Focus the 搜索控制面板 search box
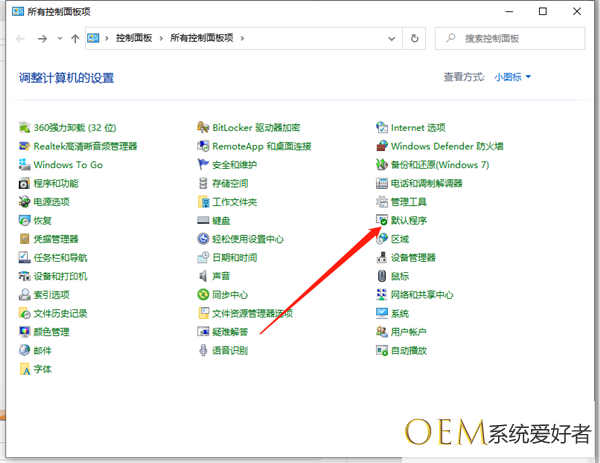This screenshot has height=463, width=600. pos(510,38)
